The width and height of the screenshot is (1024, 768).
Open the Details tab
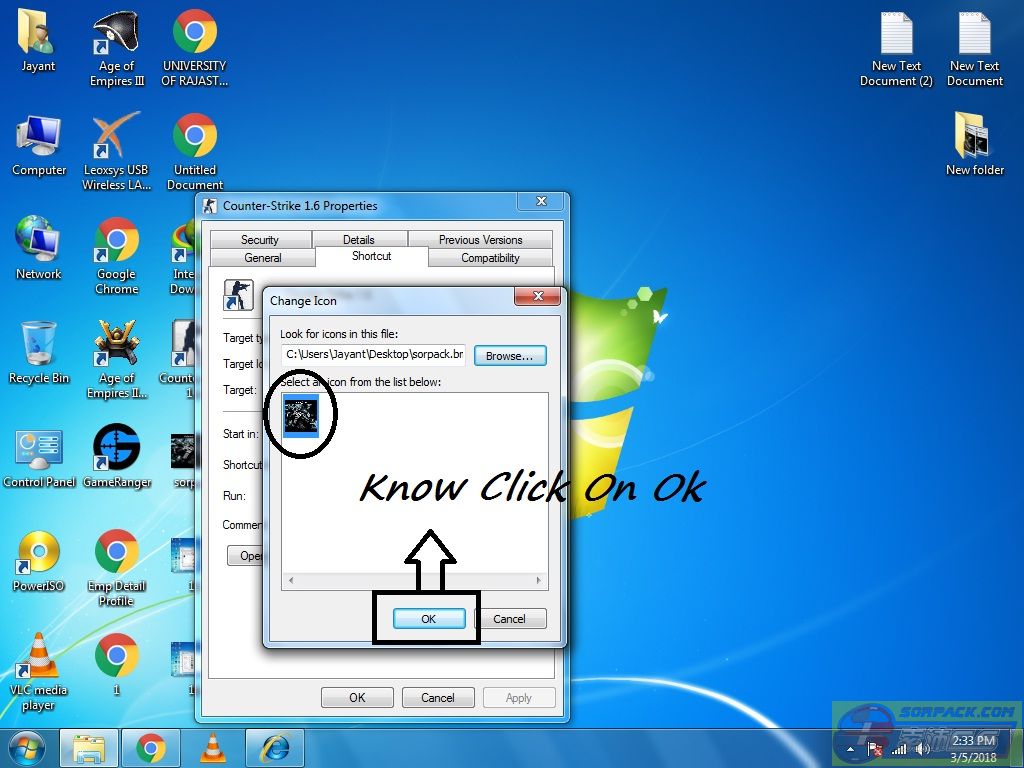coord(359,240)
